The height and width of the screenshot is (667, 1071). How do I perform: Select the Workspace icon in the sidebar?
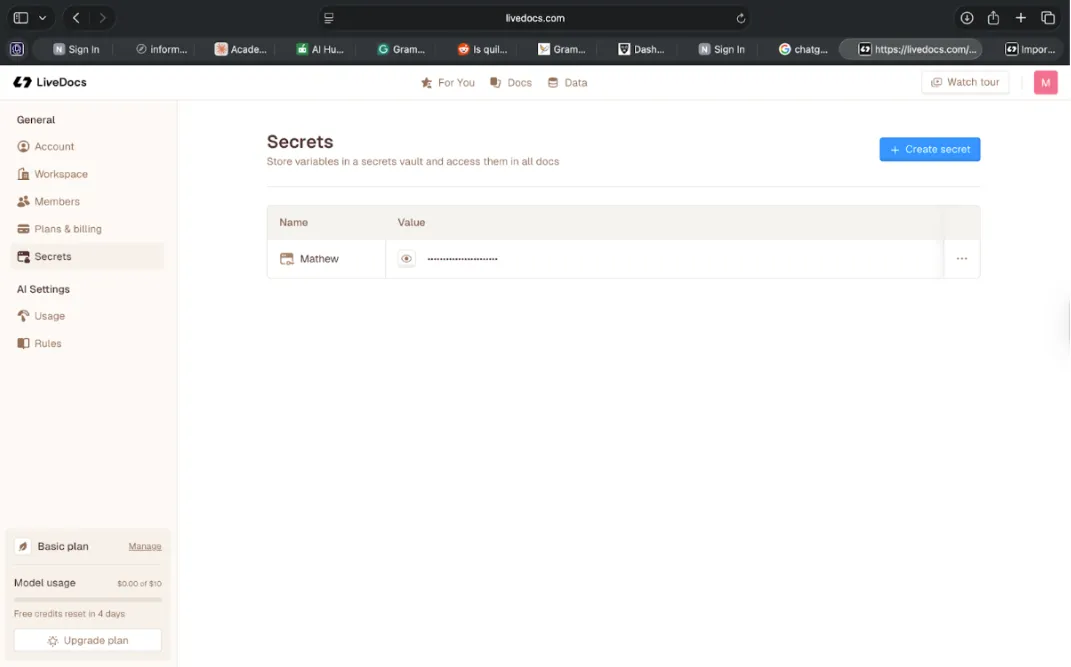point(22,174)
